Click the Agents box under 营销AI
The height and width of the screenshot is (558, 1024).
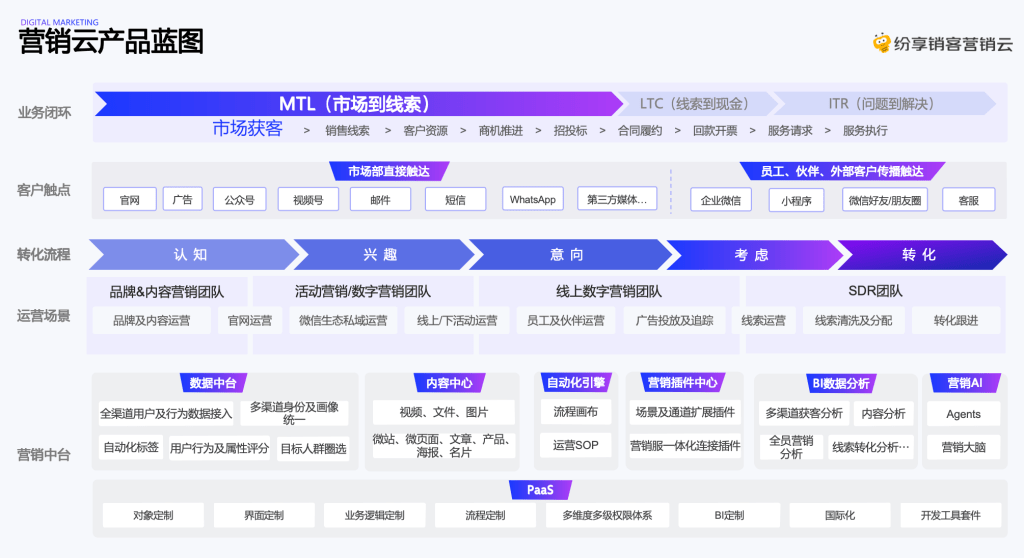coord(963,414)
